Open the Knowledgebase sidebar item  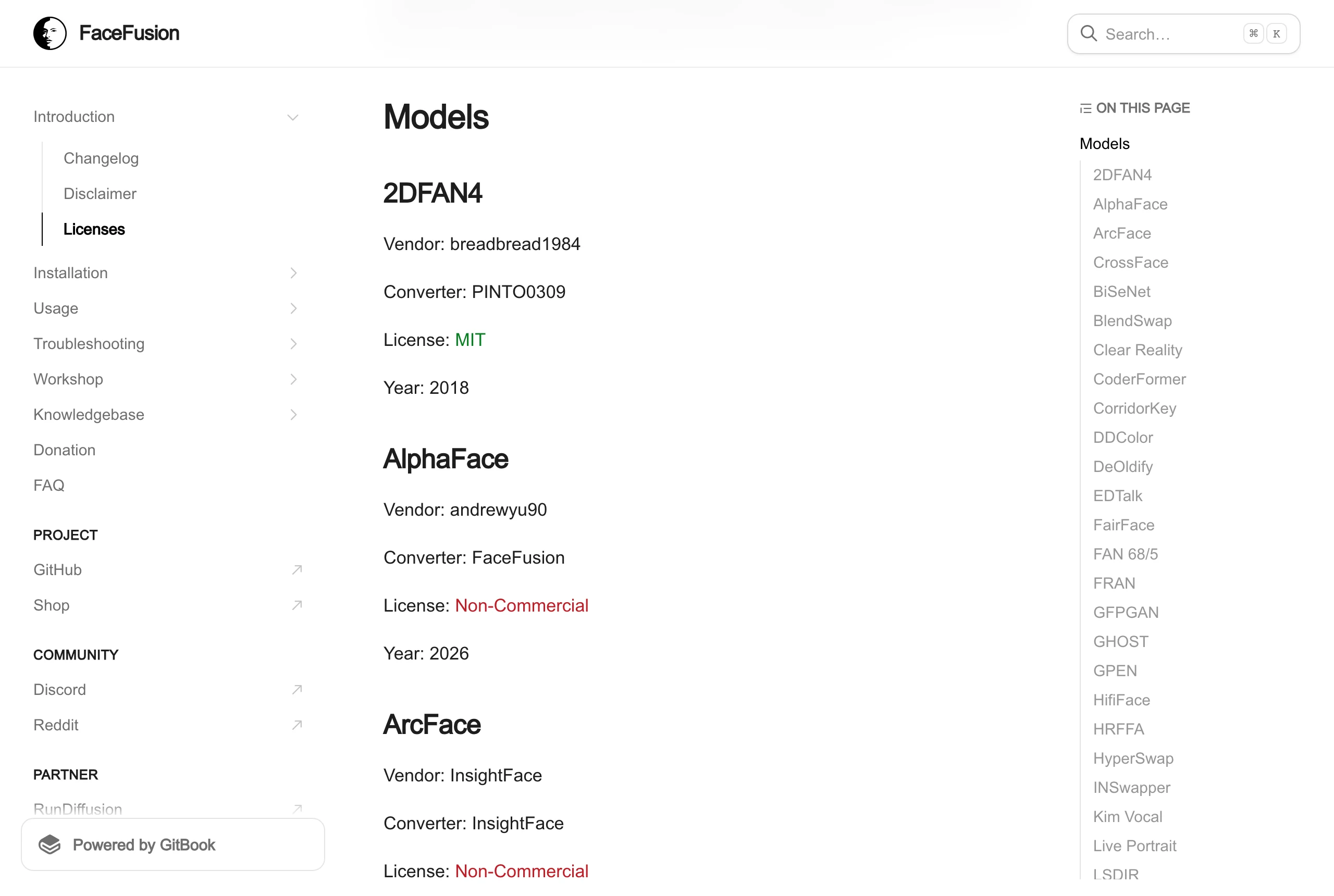89,415
